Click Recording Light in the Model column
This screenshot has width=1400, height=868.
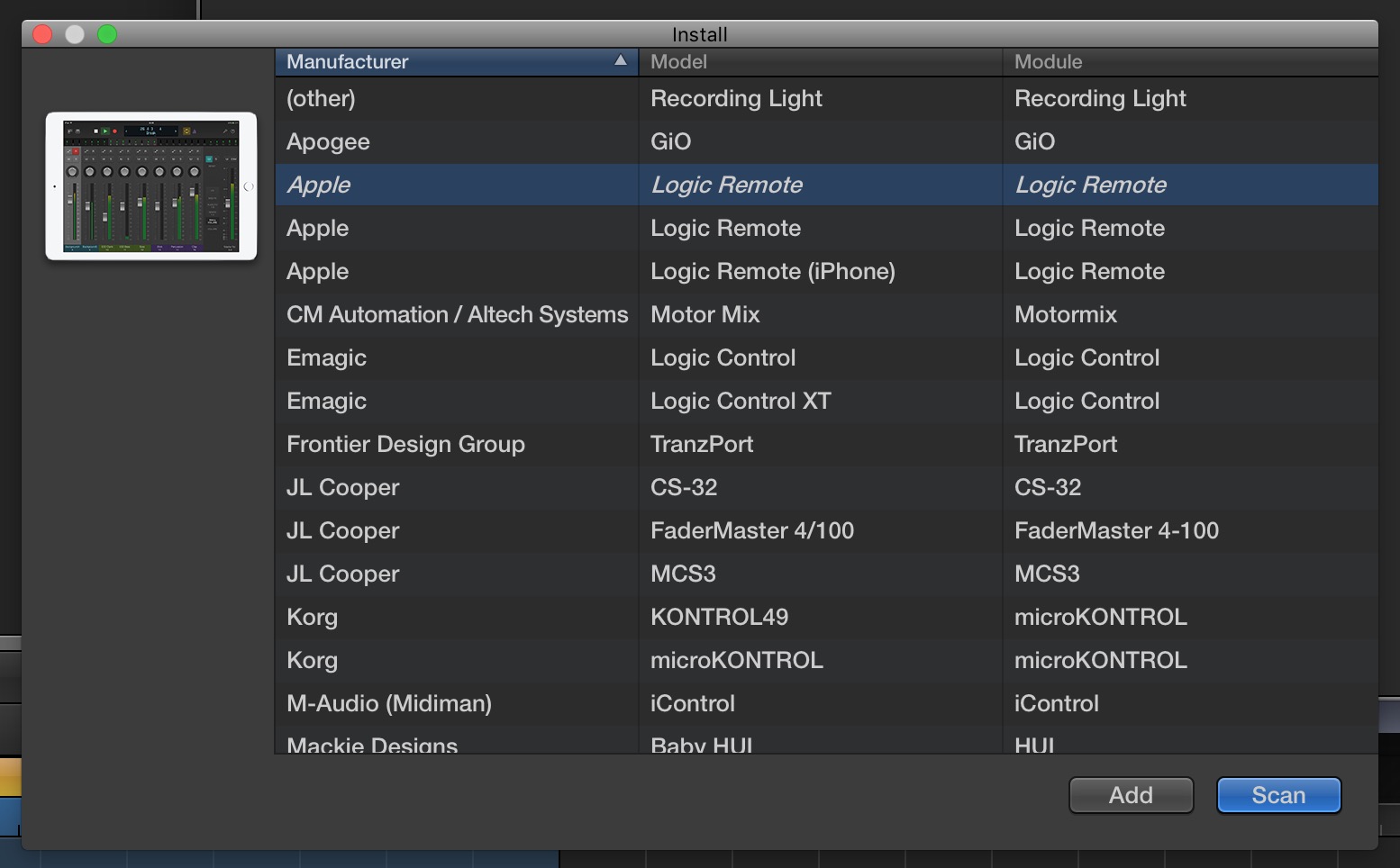pos(736,98)
